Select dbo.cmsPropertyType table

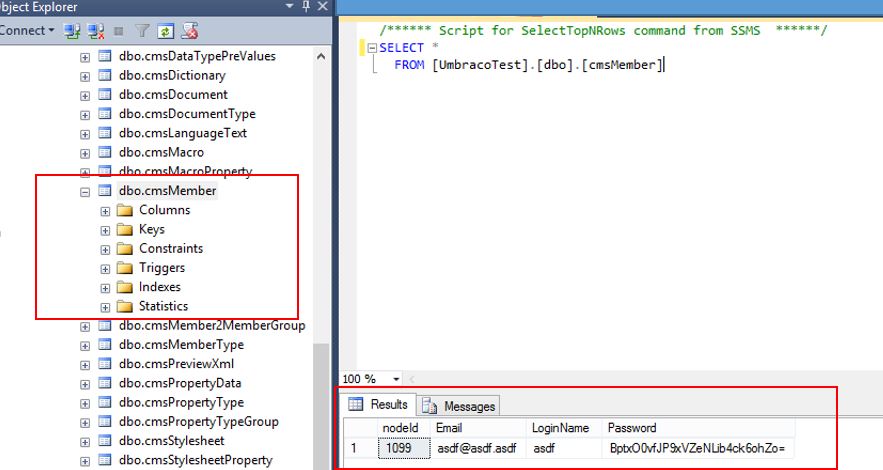[x=181, y=402]
